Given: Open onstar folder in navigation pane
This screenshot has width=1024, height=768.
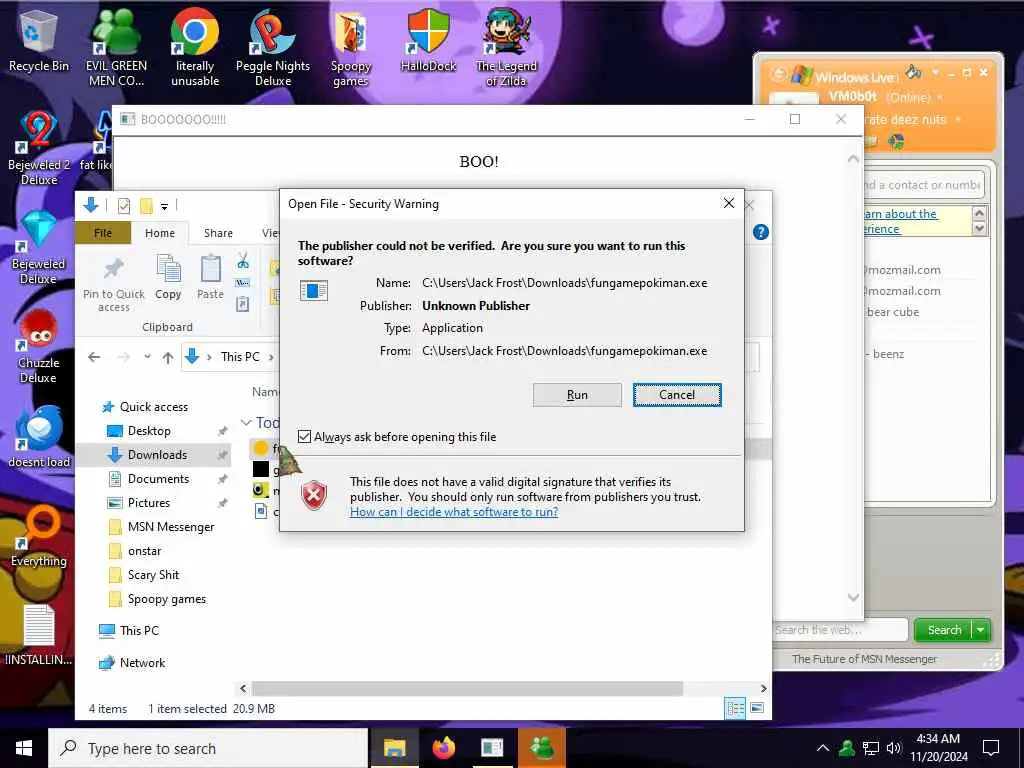Looking at the screenshot, I should tap(144, 551).
